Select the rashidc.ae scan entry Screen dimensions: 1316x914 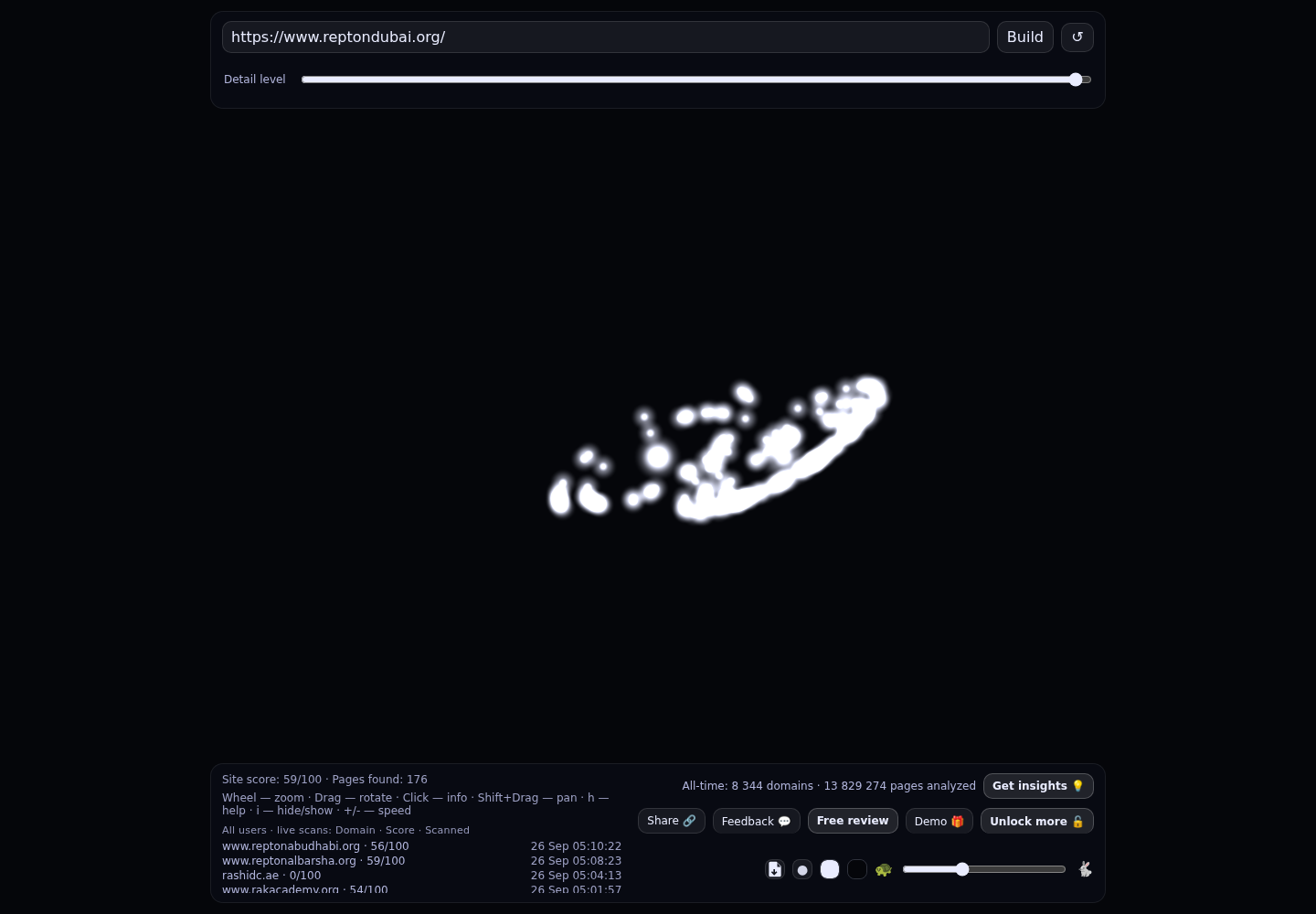click(x=271, y=876)
